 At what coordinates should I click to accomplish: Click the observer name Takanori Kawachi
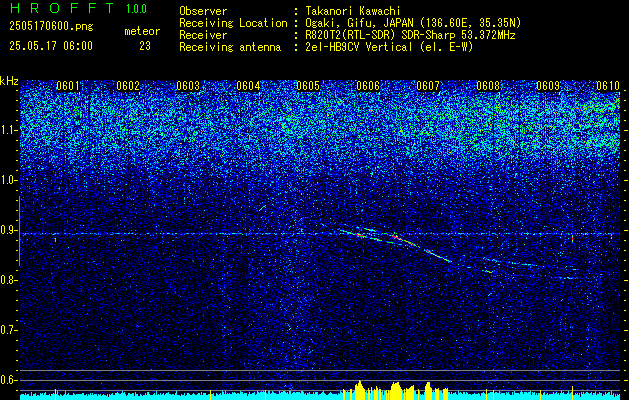tap(353, 11)
